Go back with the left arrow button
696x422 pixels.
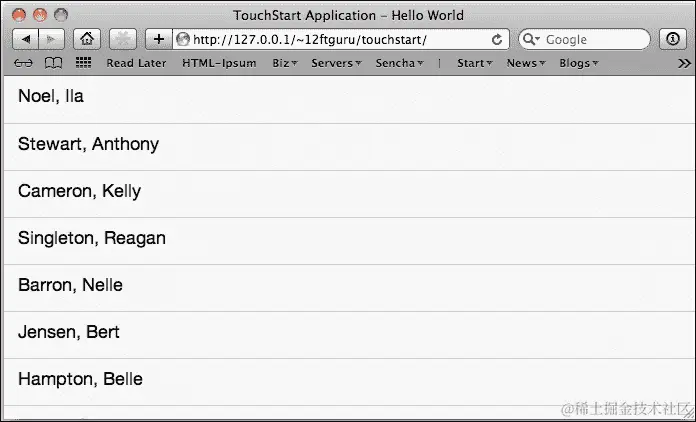pos(26,39)
